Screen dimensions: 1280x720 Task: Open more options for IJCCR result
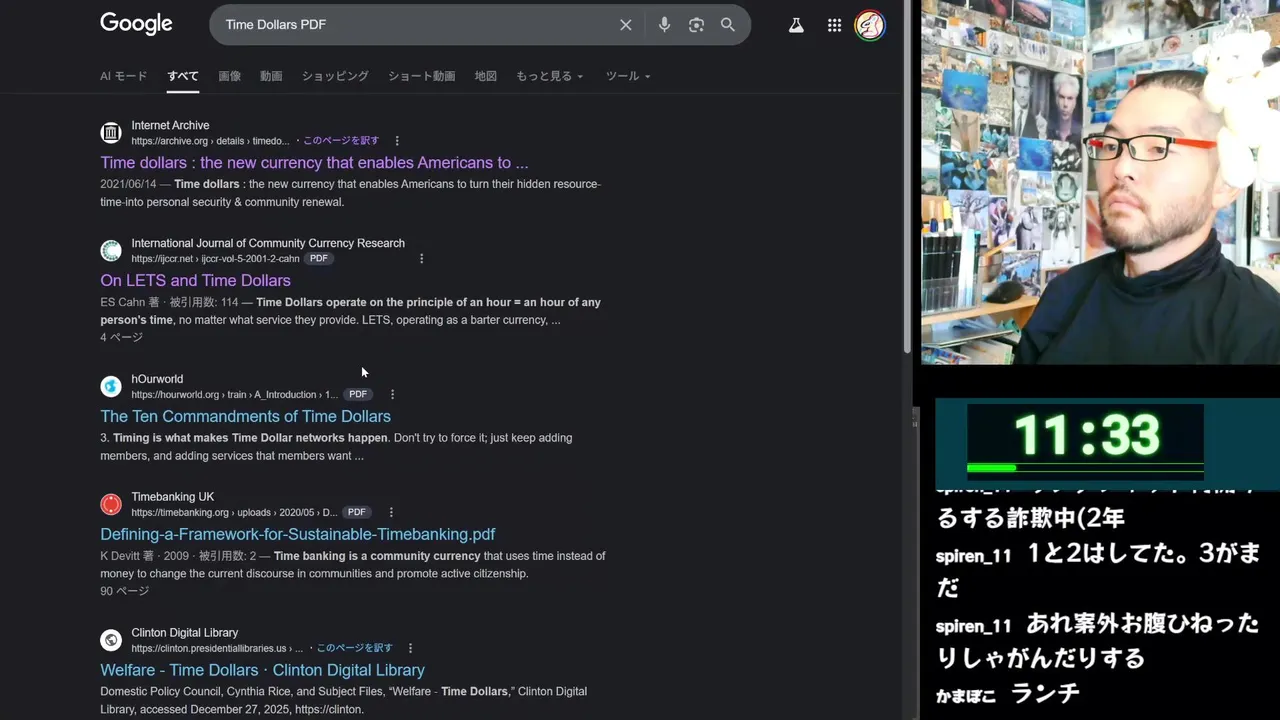421,259
